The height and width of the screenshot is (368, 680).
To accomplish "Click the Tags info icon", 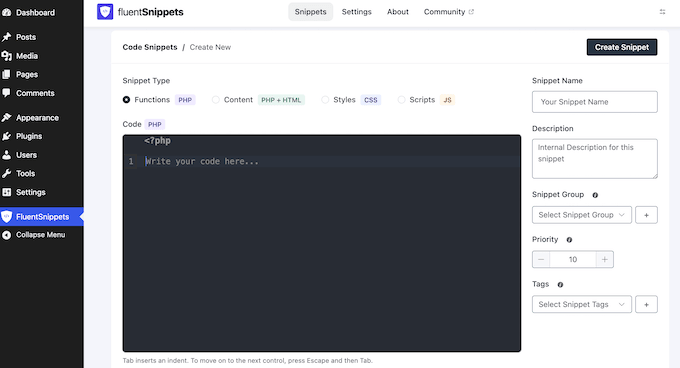I will pyautogui.click(x=560, y=285).
